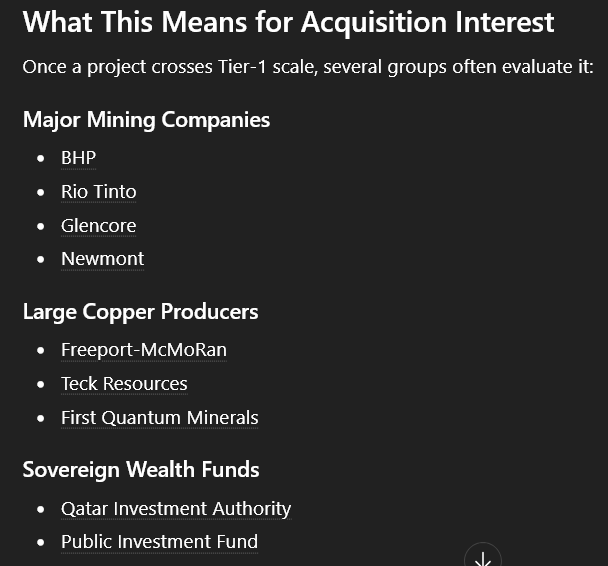
Task: Open the Public Investment Fund link
Action: point(159,542)
